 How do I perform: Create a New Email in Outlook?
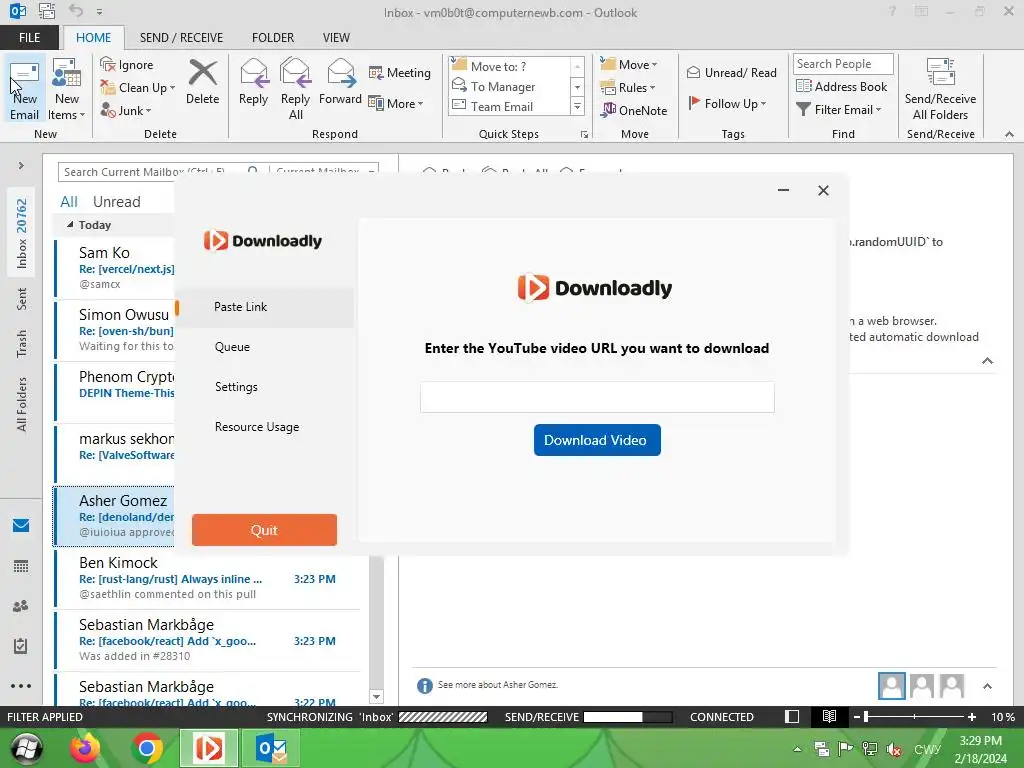(x=24, y=89)
